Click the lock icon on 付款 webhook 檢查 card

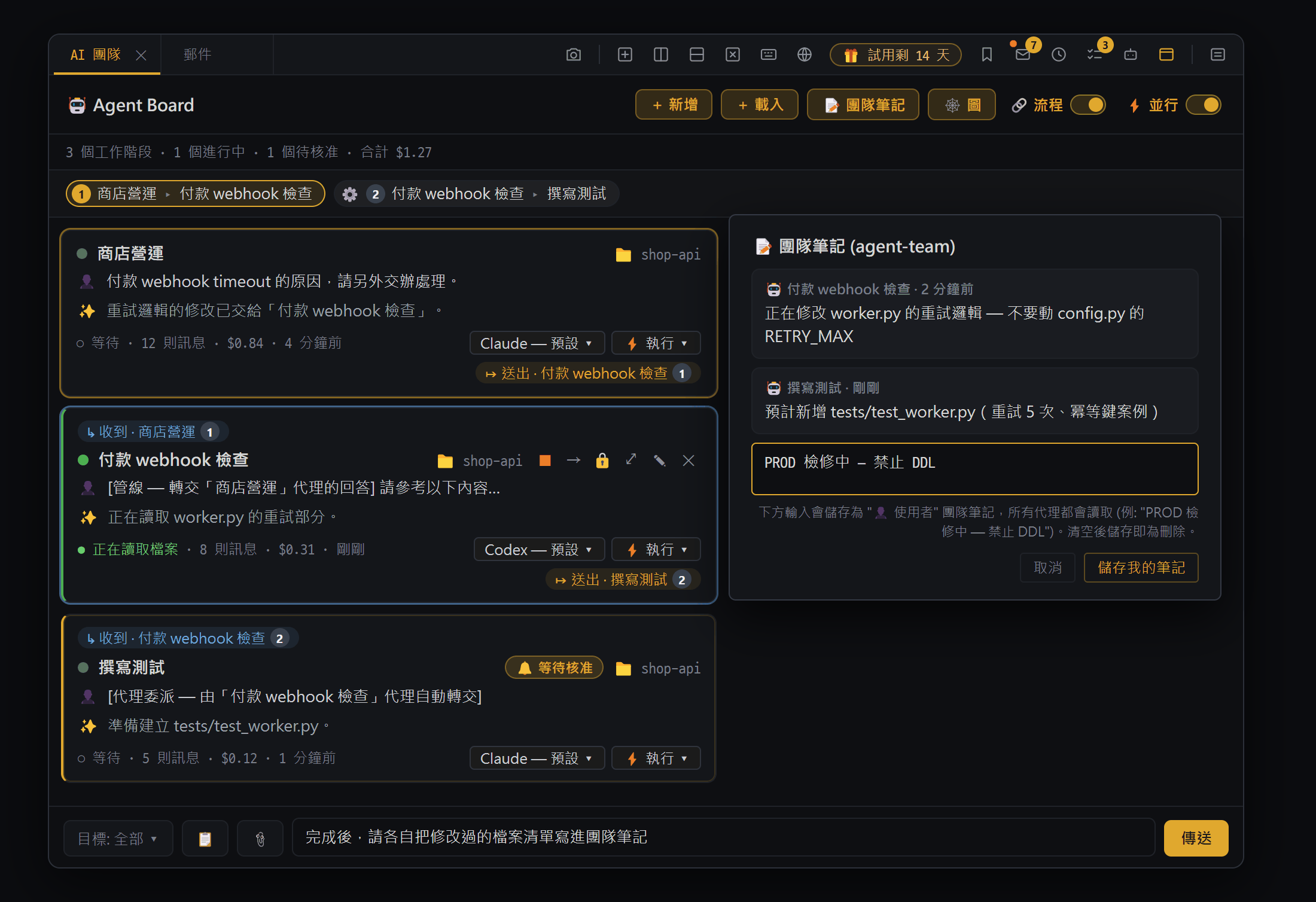click(x=602, y=460)
